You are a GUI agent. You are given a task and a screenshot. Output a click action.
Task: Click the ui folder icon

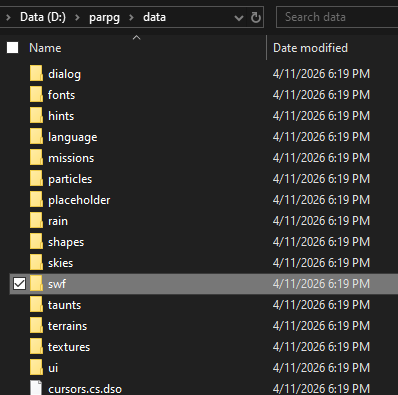(36, 368)
